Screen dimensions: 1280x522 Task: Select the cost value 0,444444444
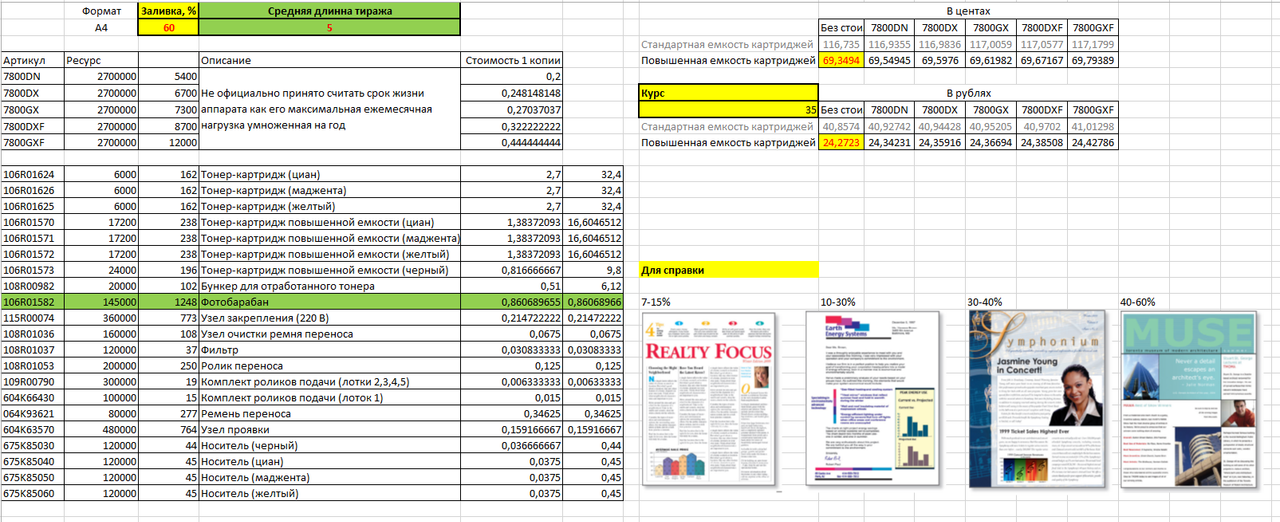click(512, 142)
